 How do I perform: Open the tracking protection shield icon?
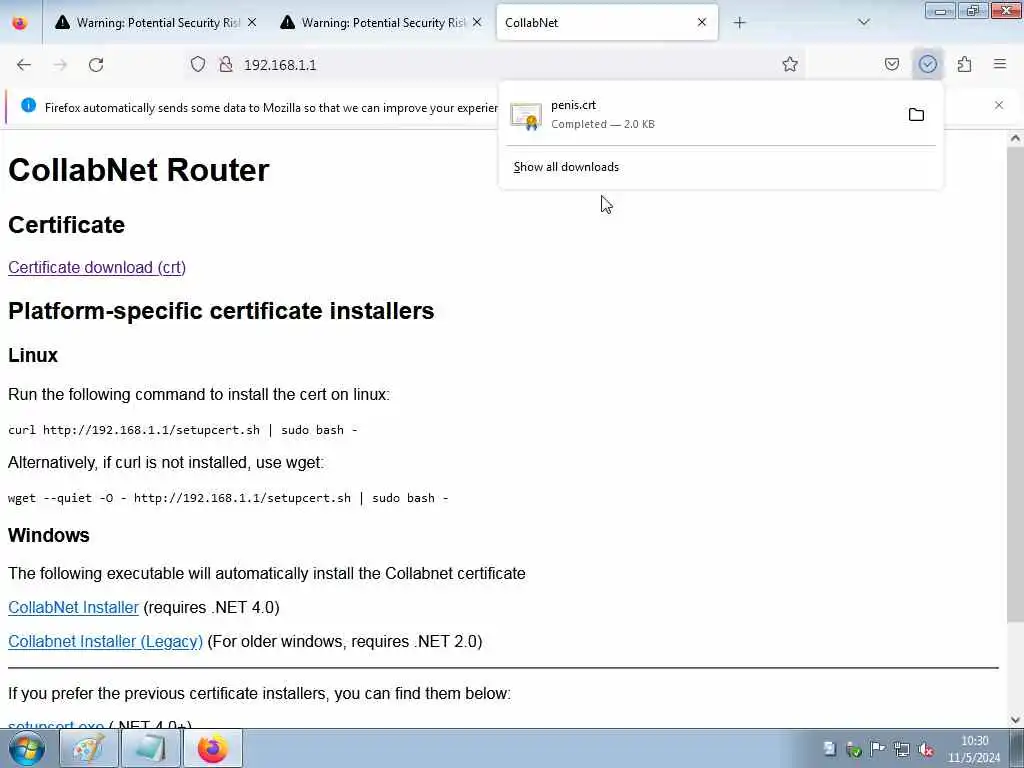(198, 64)
